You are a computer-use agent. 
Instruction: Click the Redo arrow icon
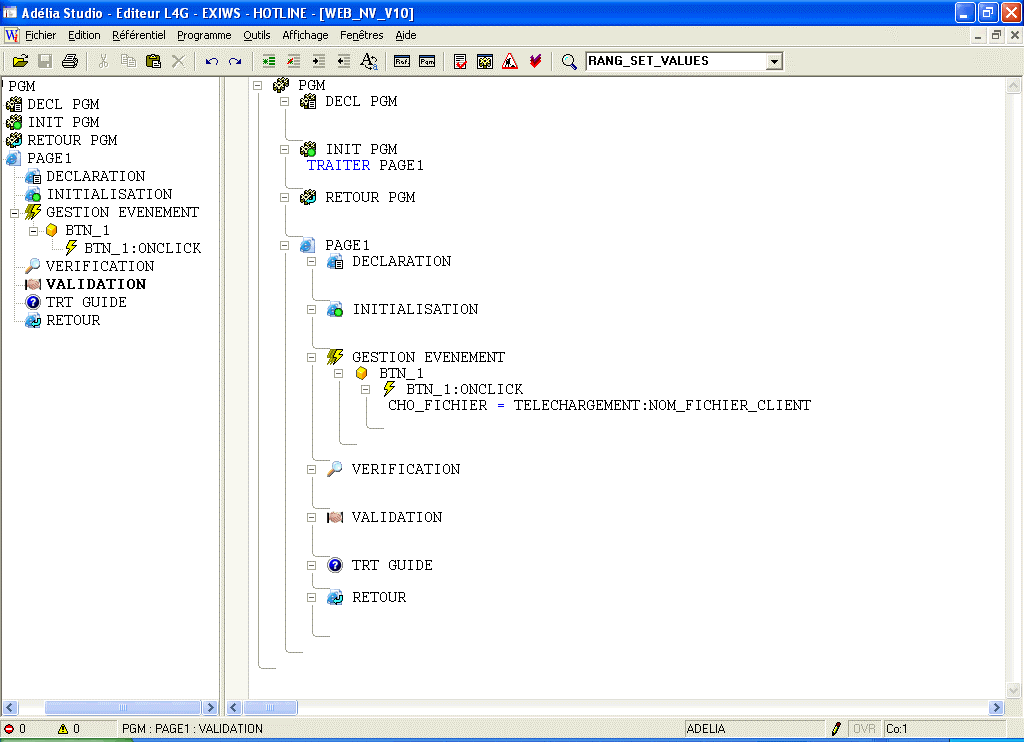(235, 61)
